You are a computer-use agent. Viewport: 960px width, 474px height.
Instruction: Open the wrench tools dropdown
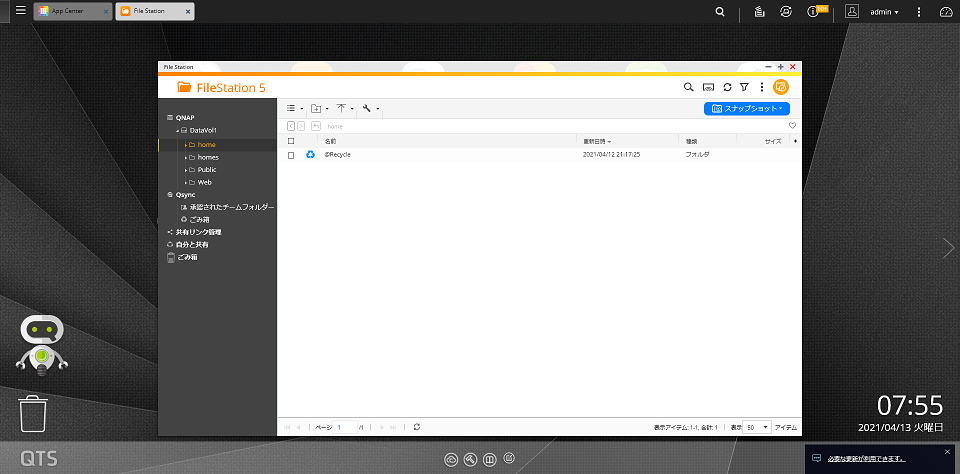(x=370, y=108)
